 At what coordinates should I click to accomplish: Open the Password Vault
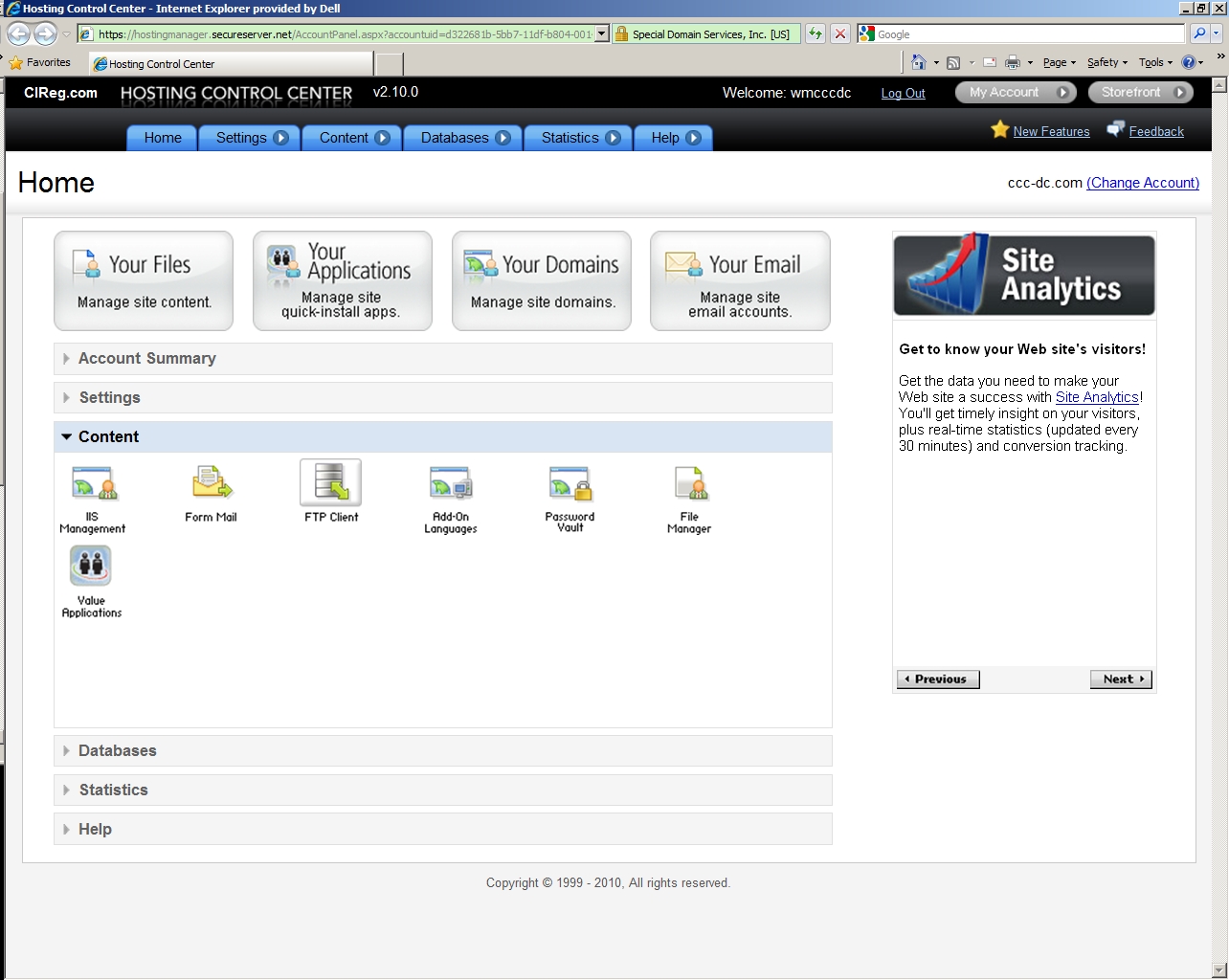570,500
